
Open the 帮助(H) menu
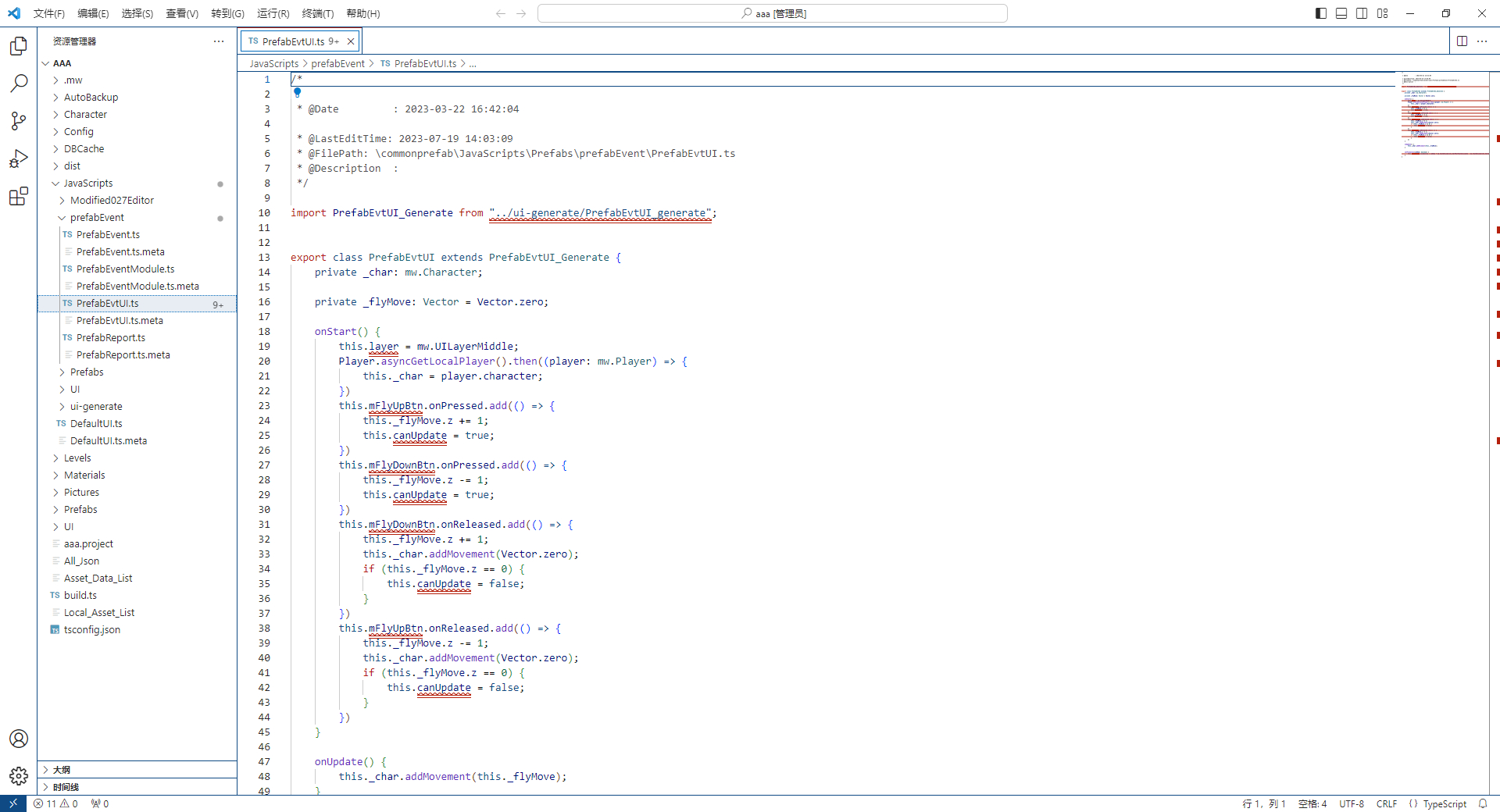(x=363, y=13)
